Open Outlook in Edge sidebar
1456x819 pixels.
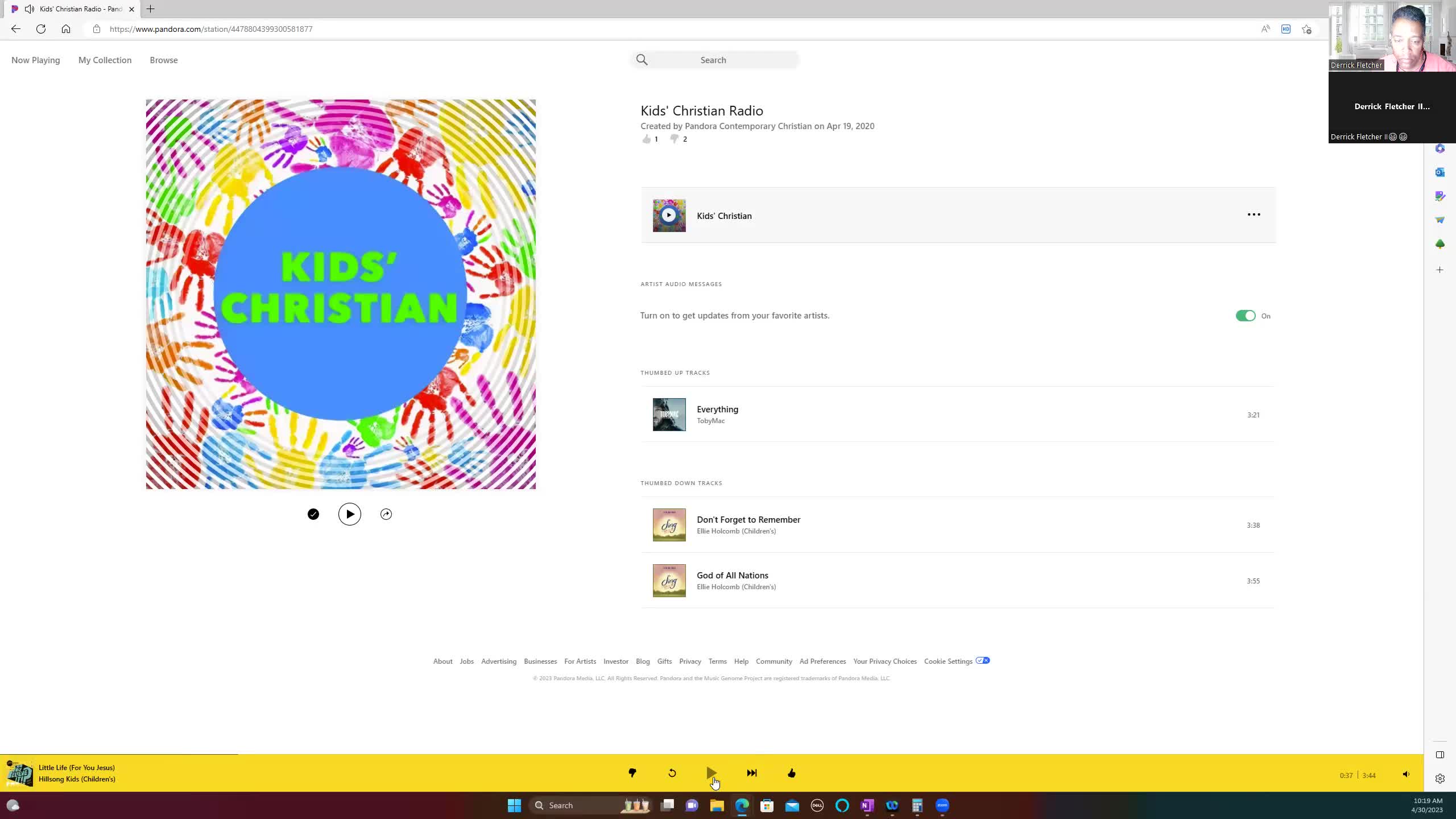click(x=1440, y=172)
